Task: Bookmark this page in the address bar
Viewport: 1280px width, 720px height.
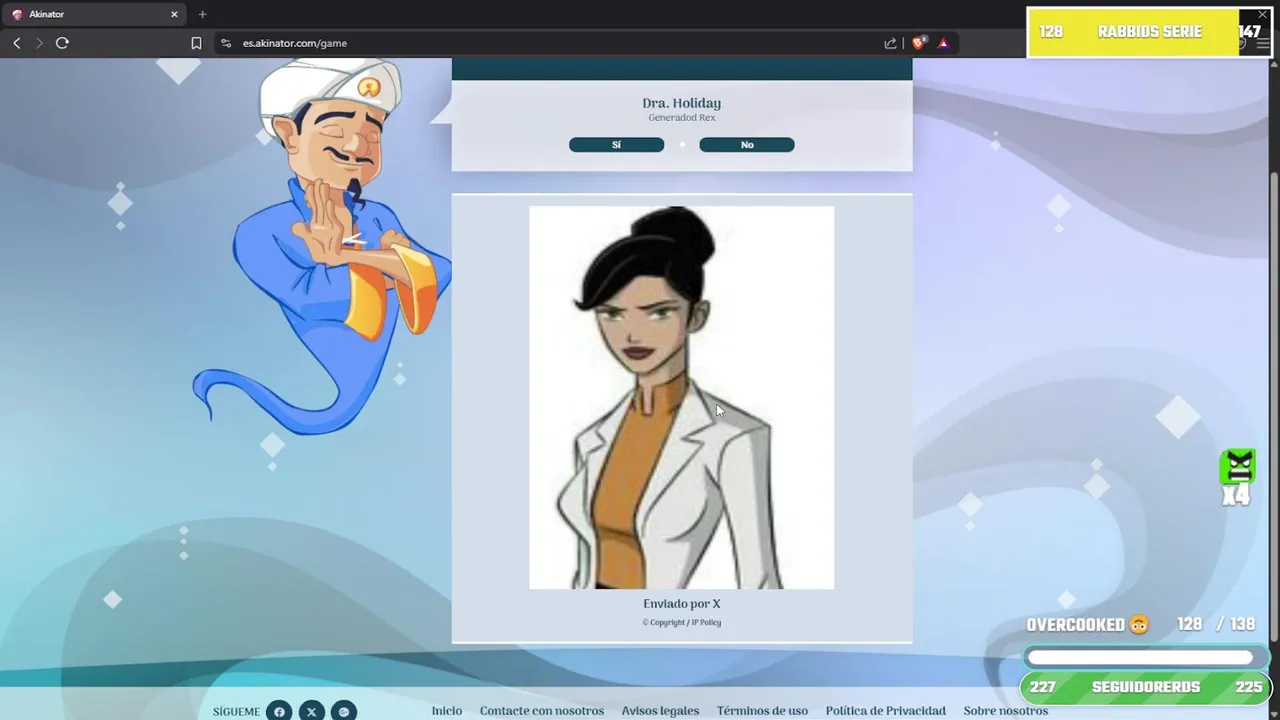Action: coord(196,43)
